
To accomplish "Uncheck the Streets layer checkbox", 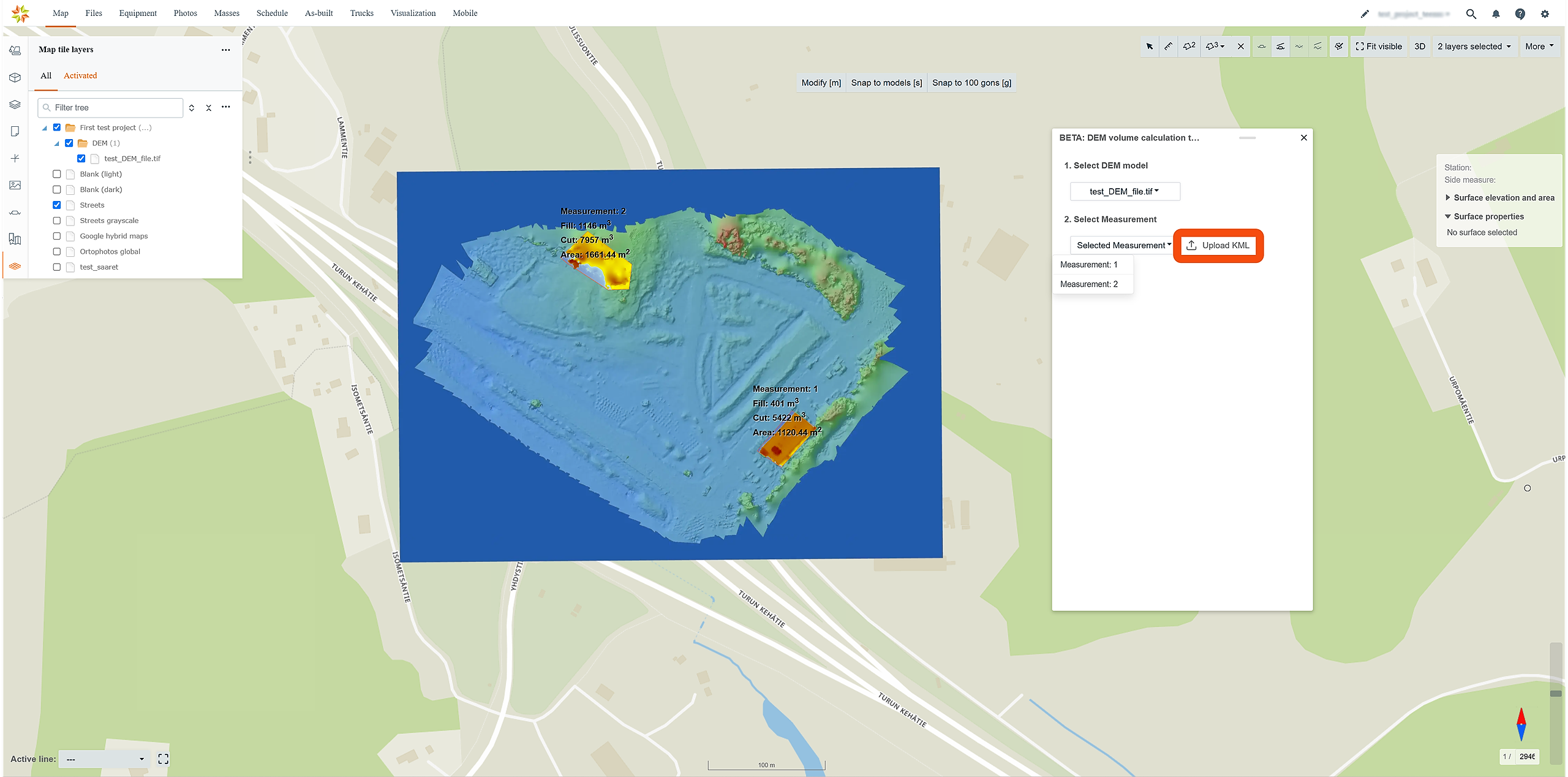I will click(57, 205).
